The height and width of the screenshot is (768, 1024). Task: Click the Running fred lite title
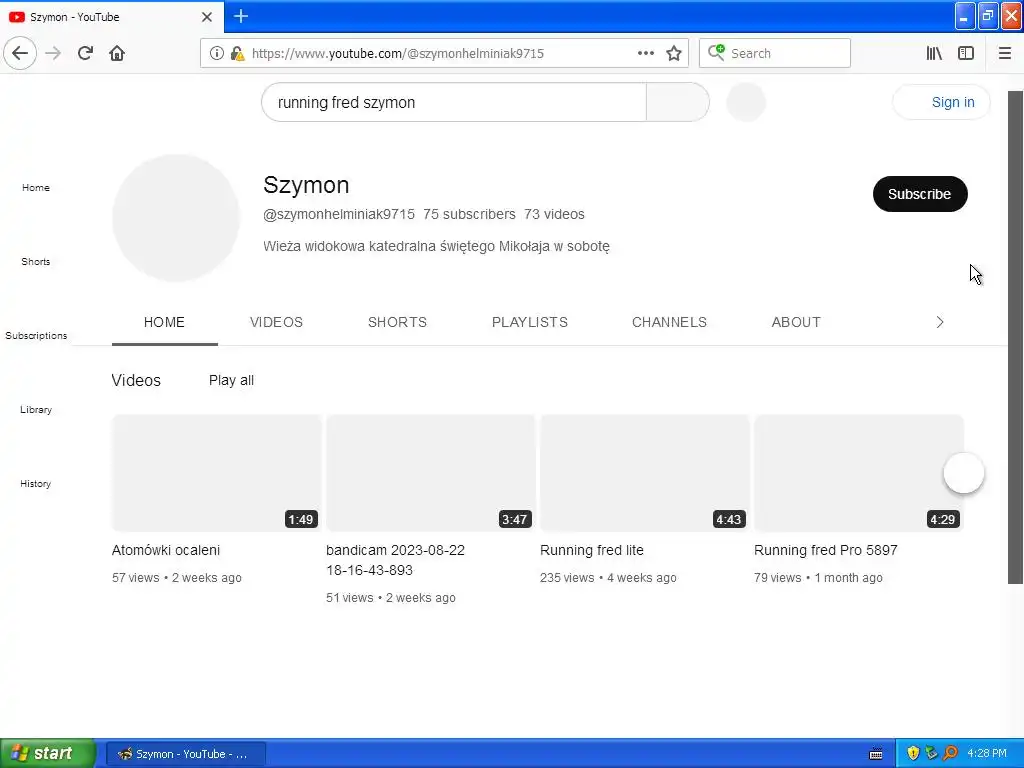point(592,551)
